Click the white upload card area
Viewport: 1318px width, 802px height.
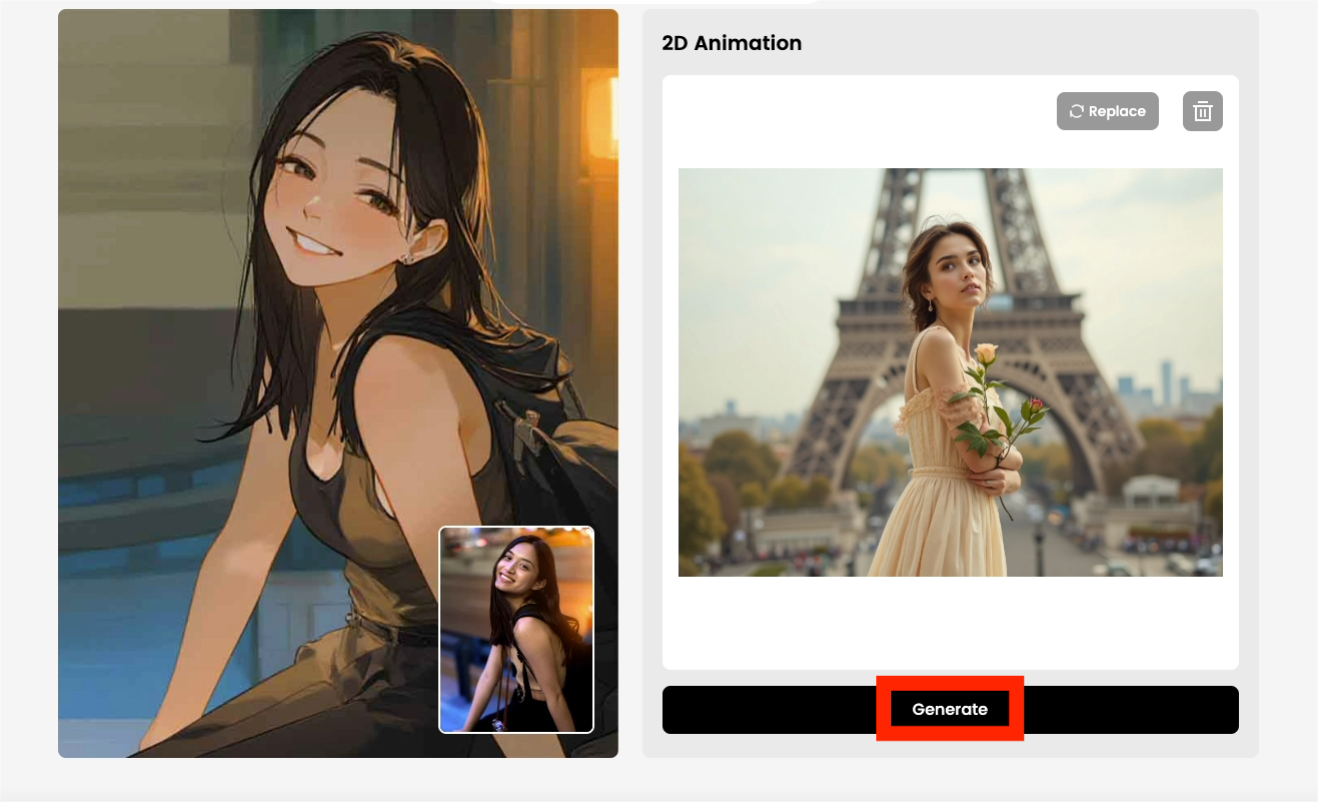tap(950, 630)
